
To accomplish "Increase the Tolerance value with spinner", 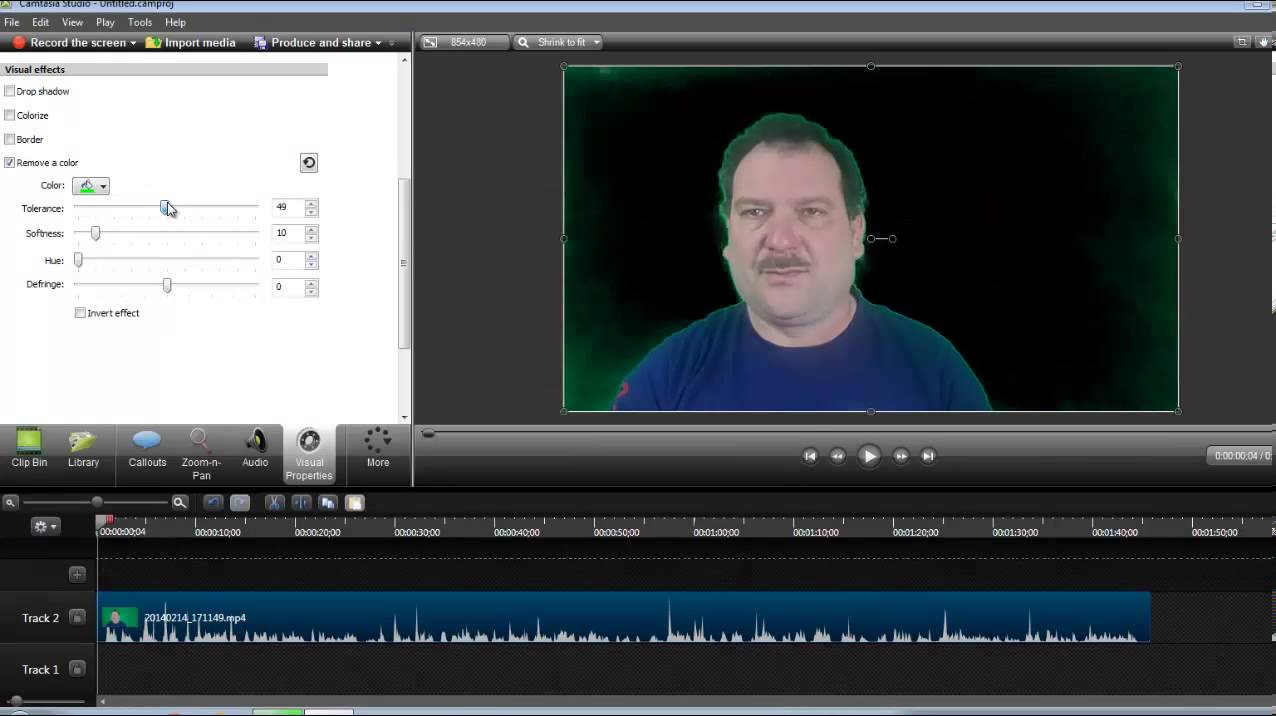I will [x=311, y=204].
